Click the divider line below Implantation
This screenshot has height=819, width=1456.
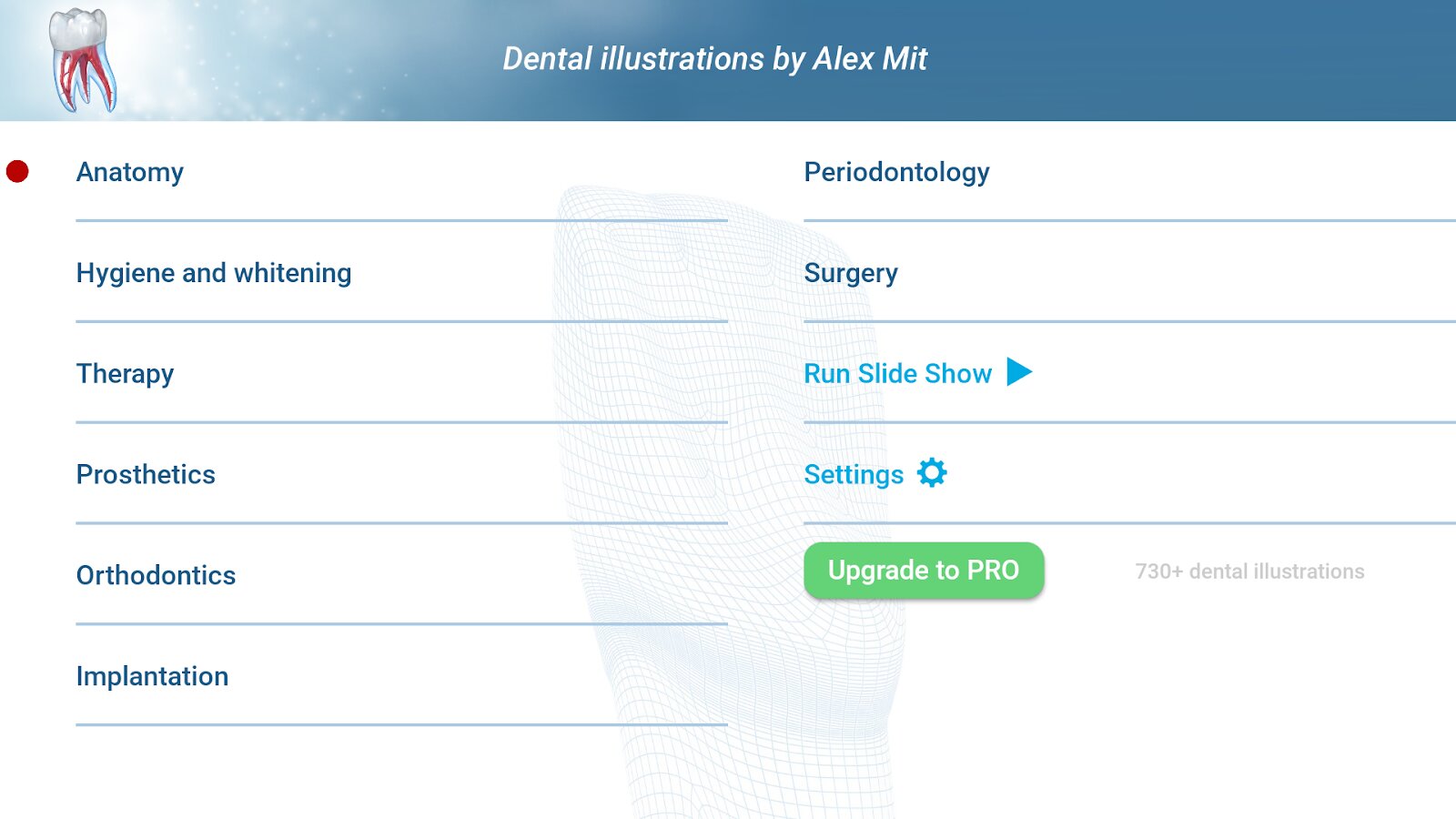click(401, 725)
